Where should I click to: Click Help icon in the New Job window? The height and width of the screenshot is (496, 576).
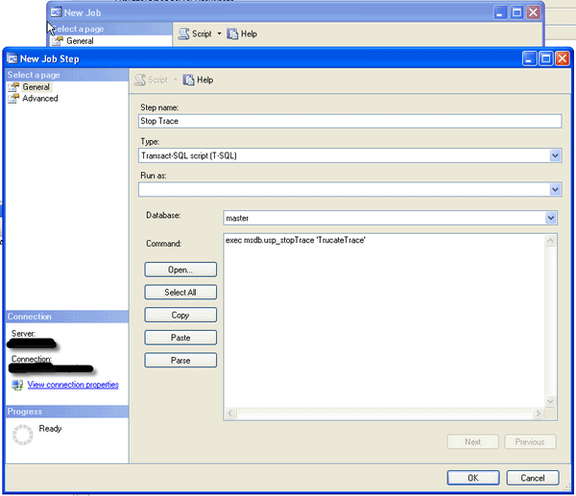(232, 34)
